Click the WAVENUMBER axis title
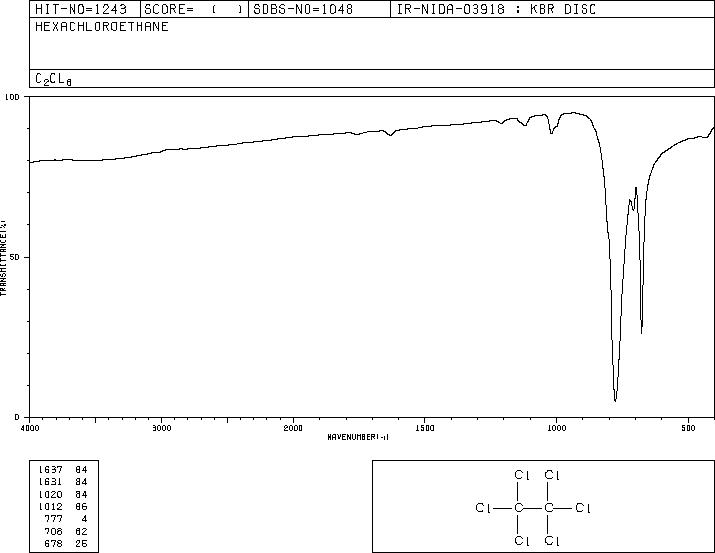This screenshot has height=553, width=715. click(358, 437)
